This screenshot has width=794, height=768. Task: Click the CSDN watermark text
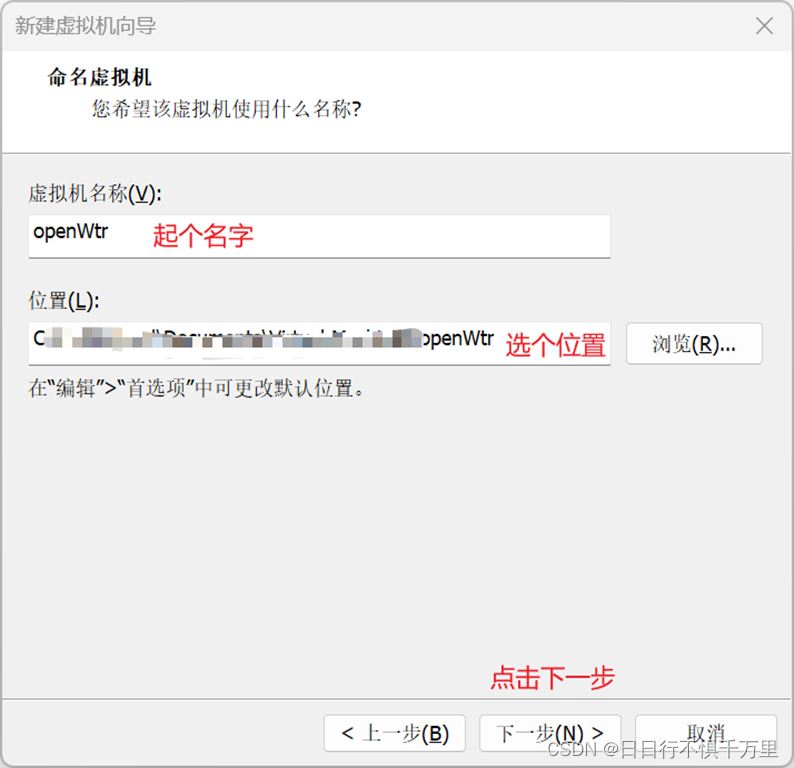[663, 748]
